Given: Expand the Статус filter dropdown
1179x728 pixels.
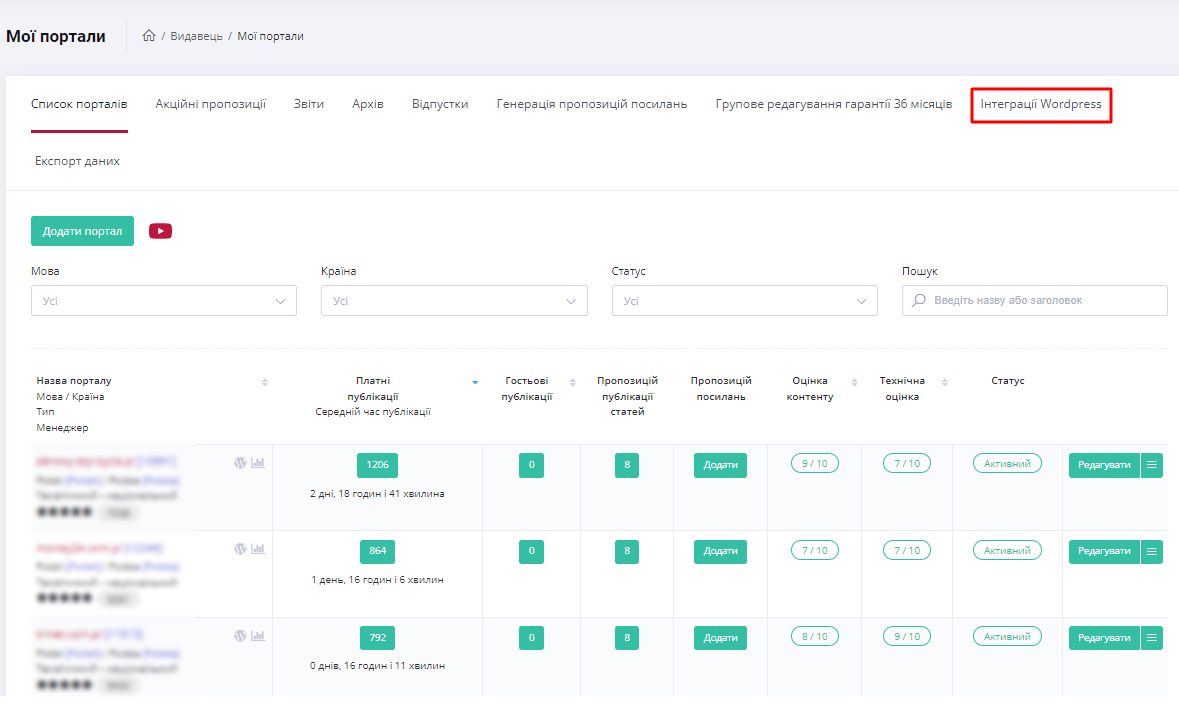Looking at the screenshot, I should 744,301.
